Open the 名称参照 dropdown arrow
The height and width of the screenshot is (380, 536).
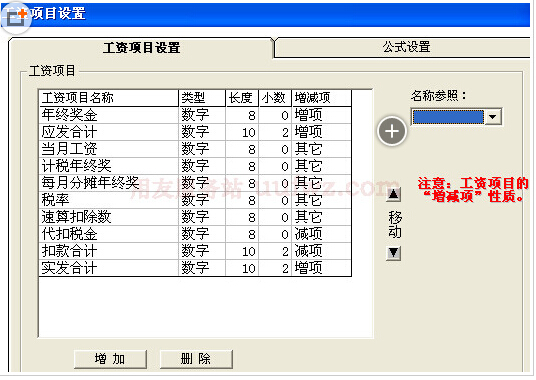tap(493, 117)
